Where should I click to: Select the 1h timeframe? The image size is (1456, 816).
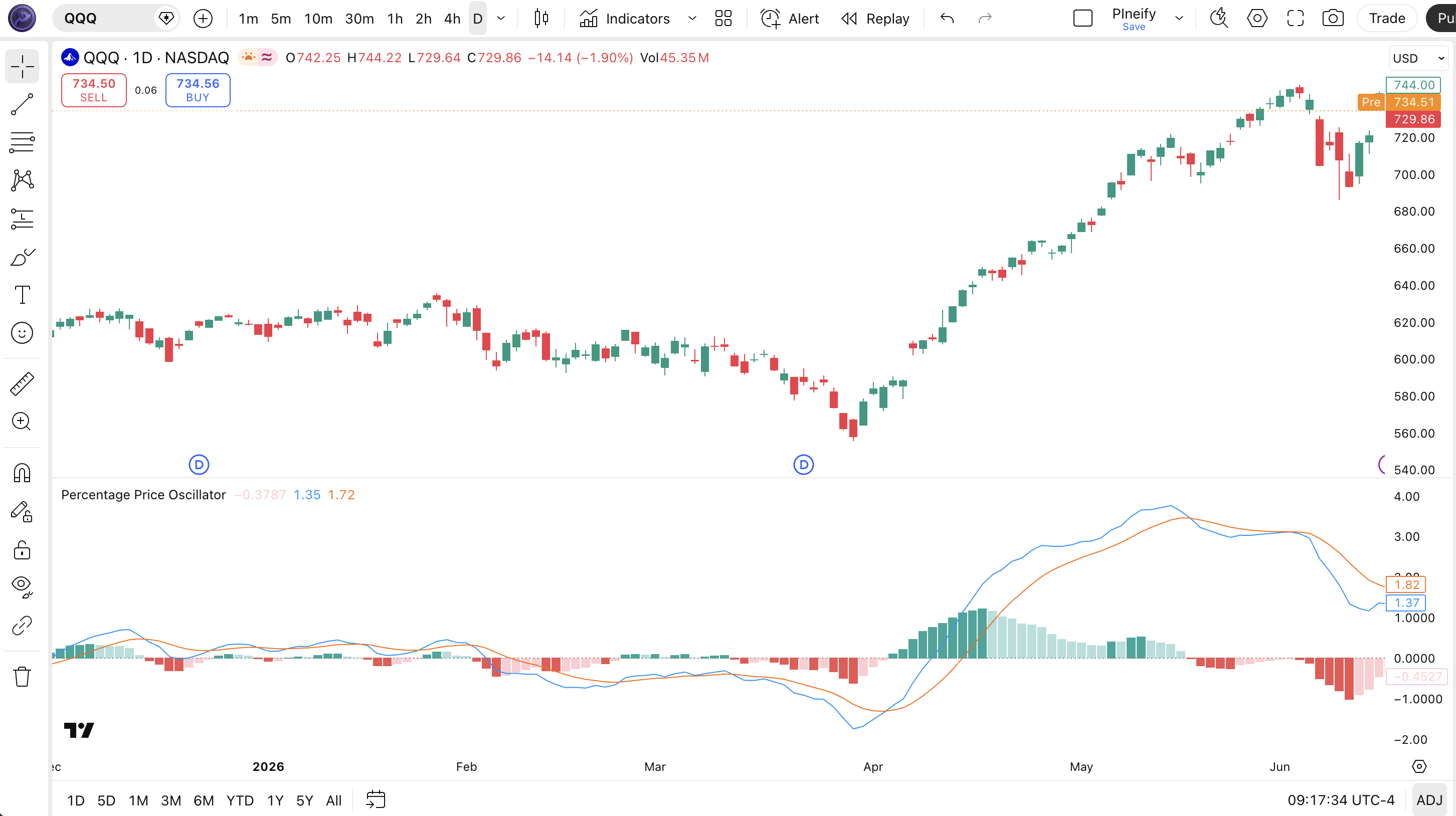point(395,19)
